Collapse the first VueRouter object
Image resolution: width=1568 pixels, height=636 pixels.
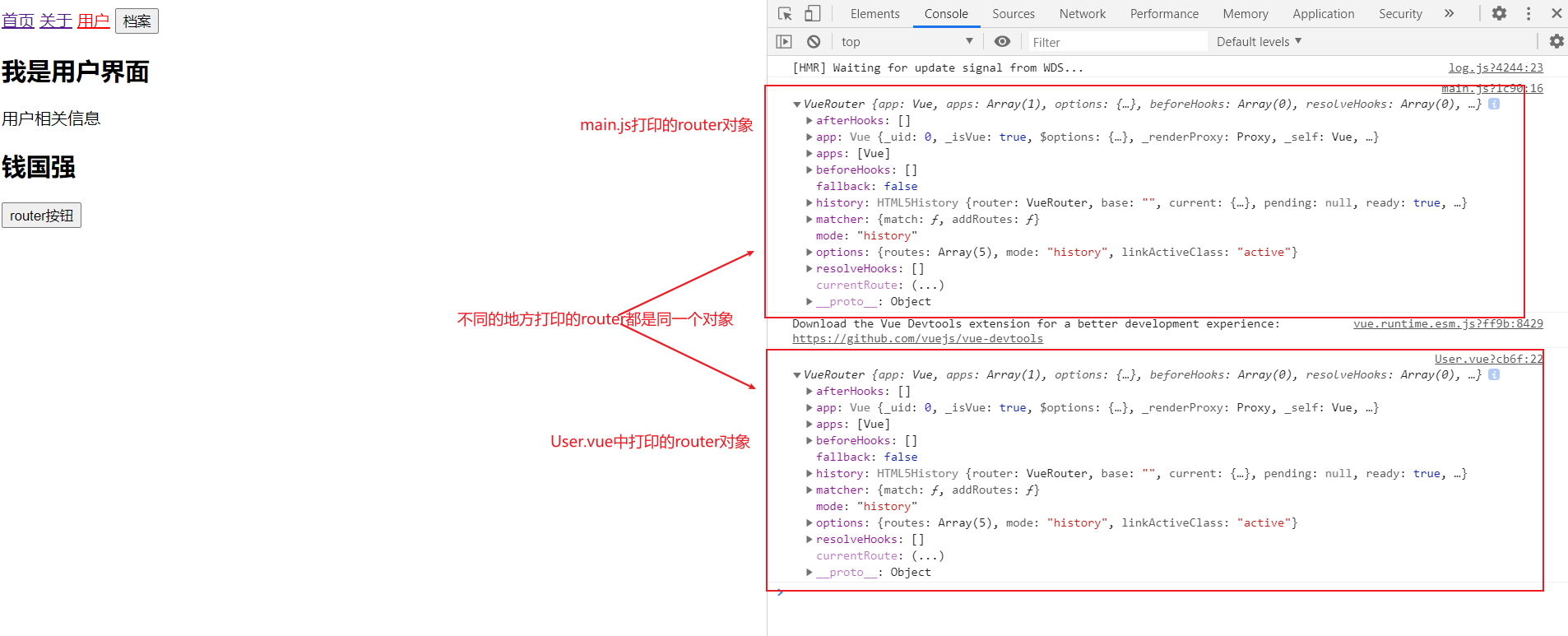click(796, 104)
